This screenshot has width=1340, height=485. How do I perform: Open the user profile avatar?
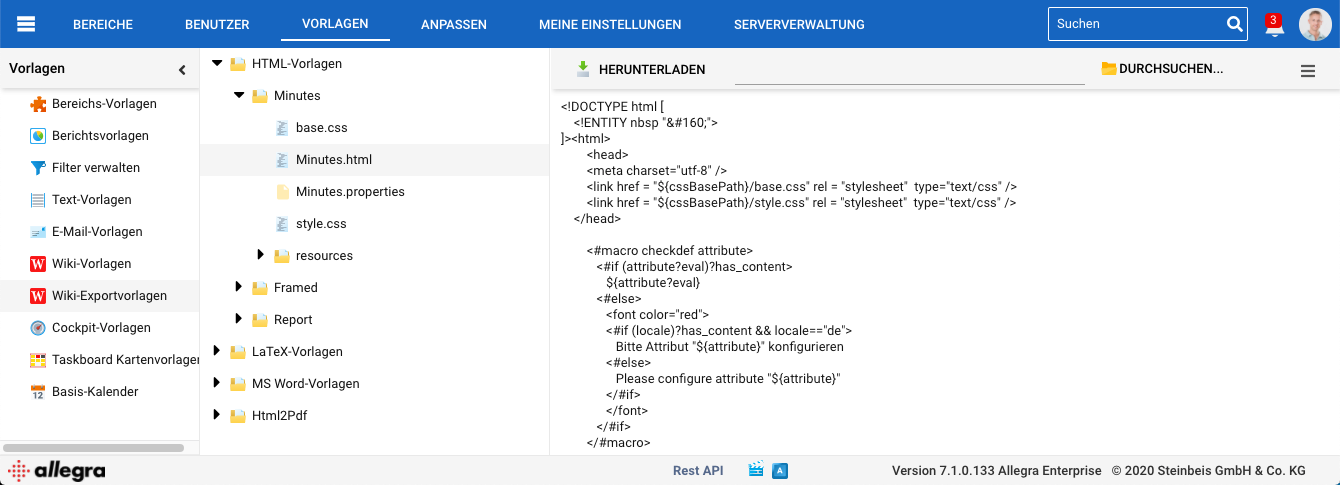[1315, 24]
